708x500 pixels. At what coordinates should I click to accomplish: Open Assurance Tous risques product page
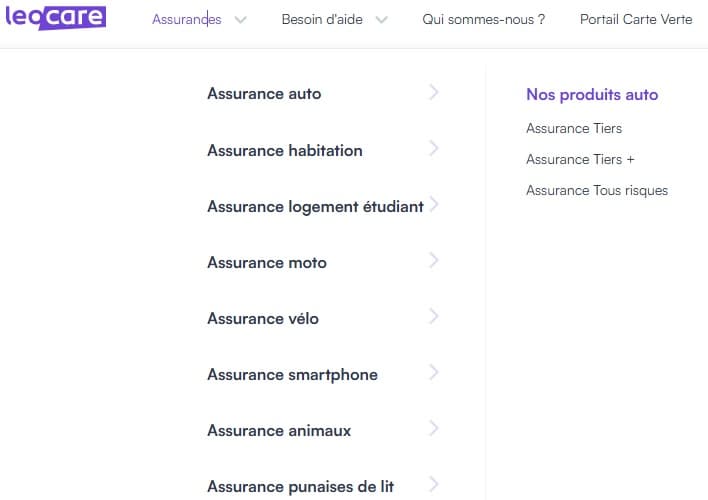click(597, 190)
